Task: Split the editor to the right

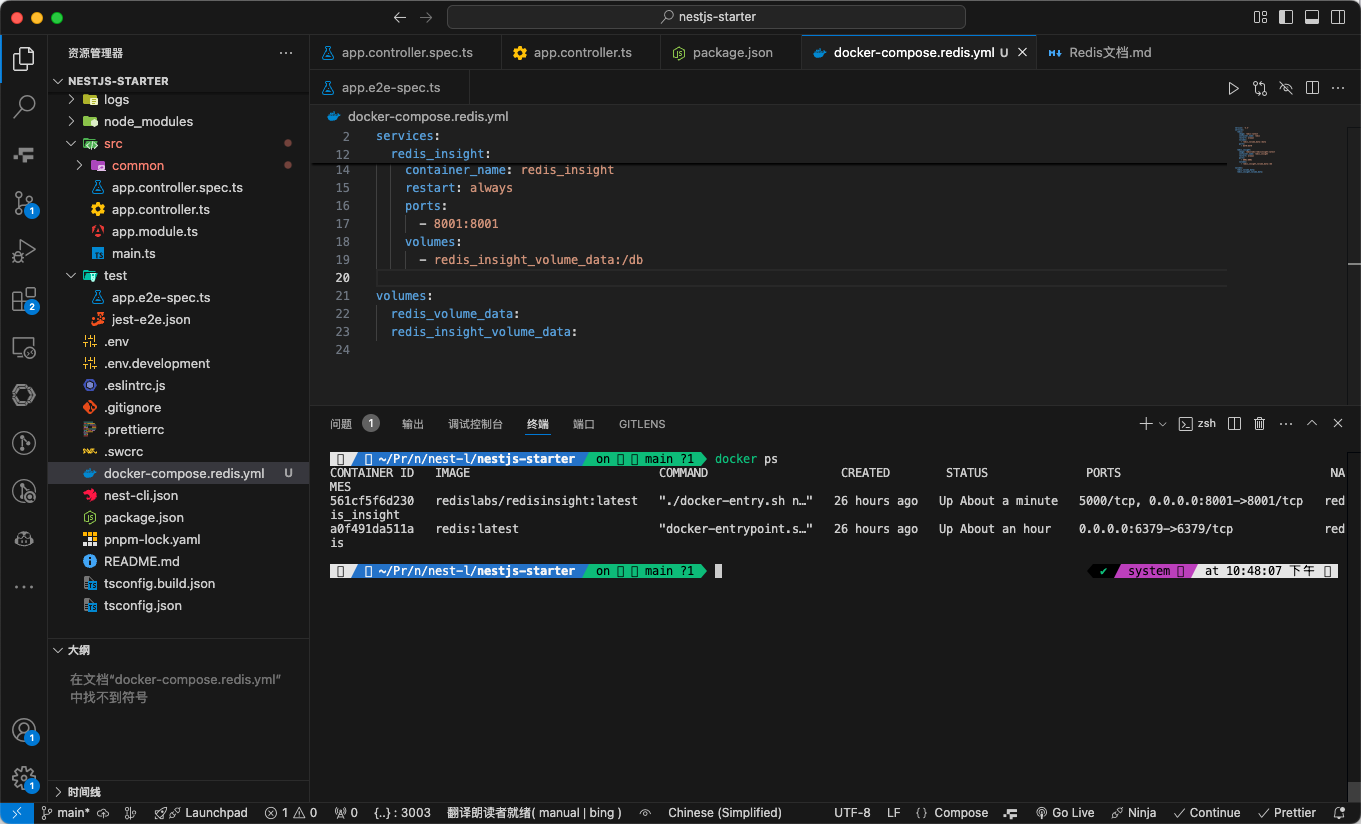Action: tap(1313, 88)
